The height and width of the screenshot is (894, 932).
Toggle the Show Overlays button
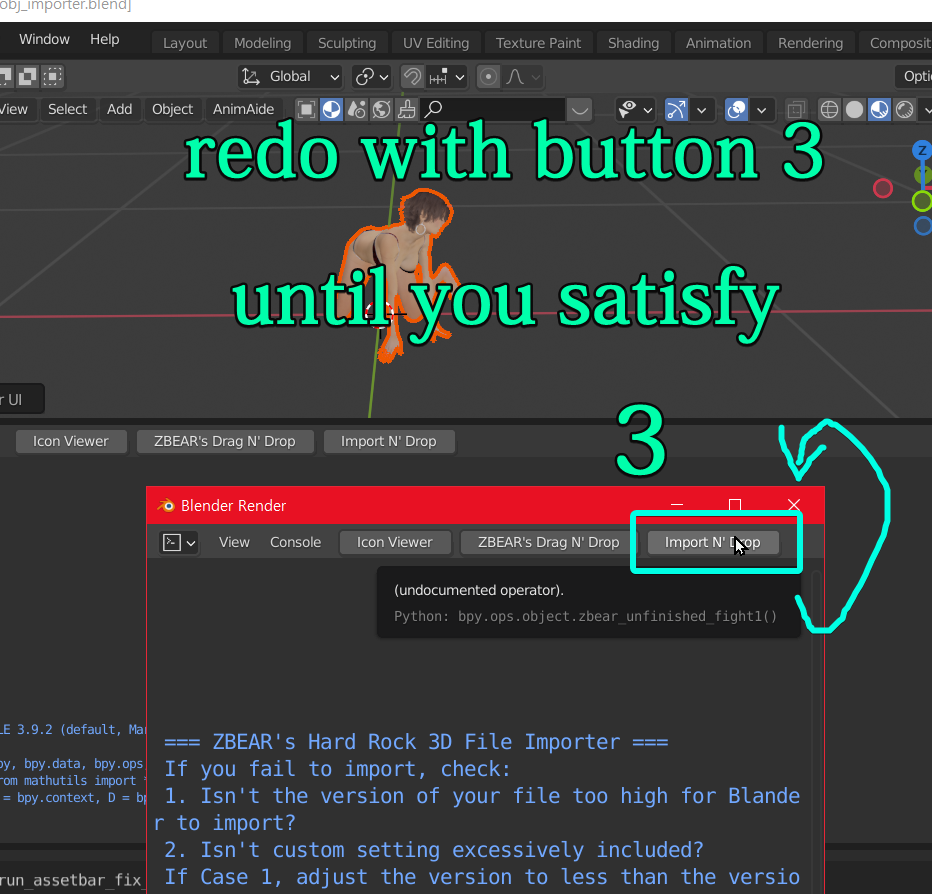(736, 109)
